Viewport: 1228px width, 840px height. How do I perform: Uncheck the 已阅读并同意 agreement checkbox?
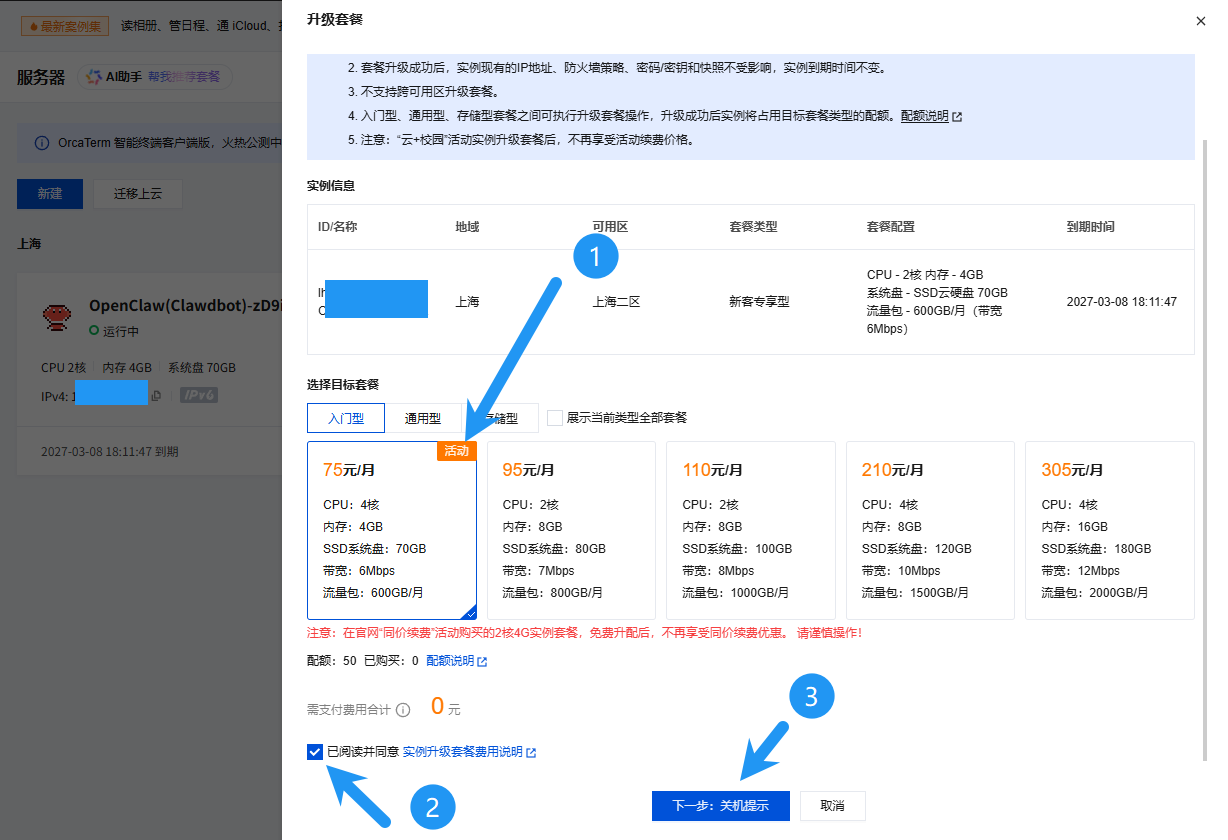(x=316, y=752)
